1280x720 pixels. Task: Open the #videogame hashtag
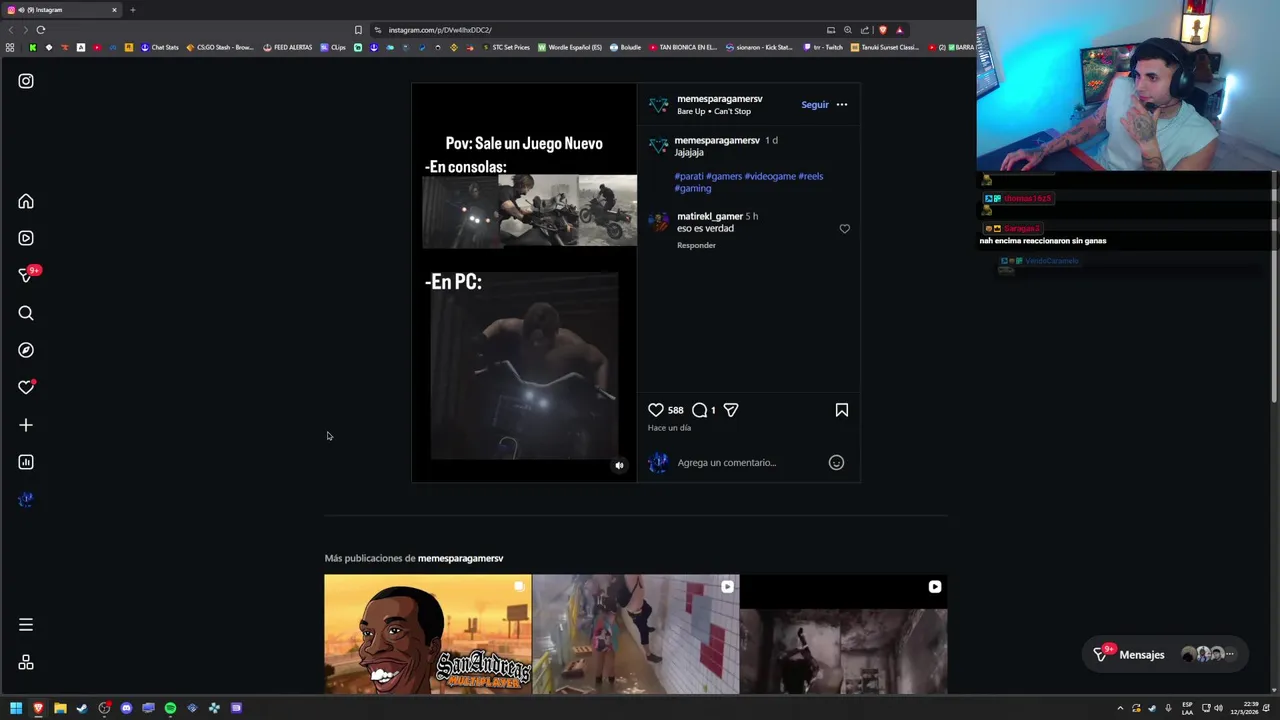(x=770, y=176)
